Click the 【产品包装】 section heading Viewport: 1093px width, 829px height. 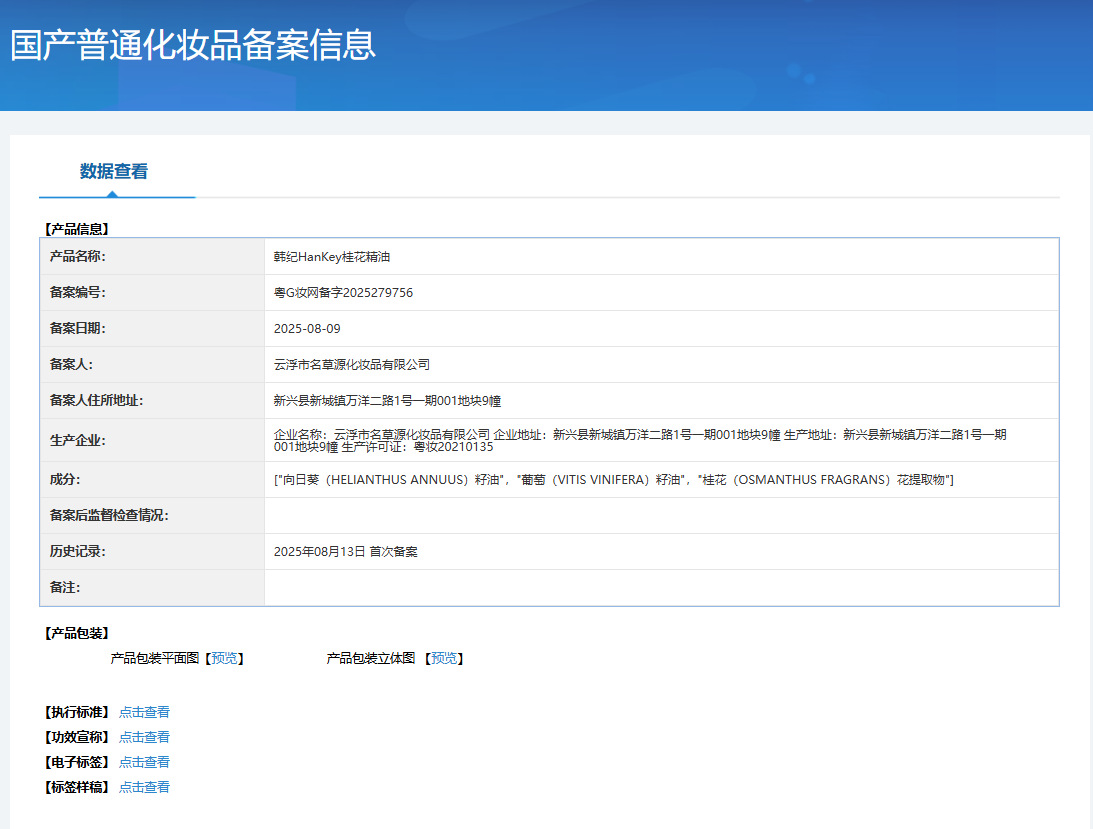click(x=77, y=633)
